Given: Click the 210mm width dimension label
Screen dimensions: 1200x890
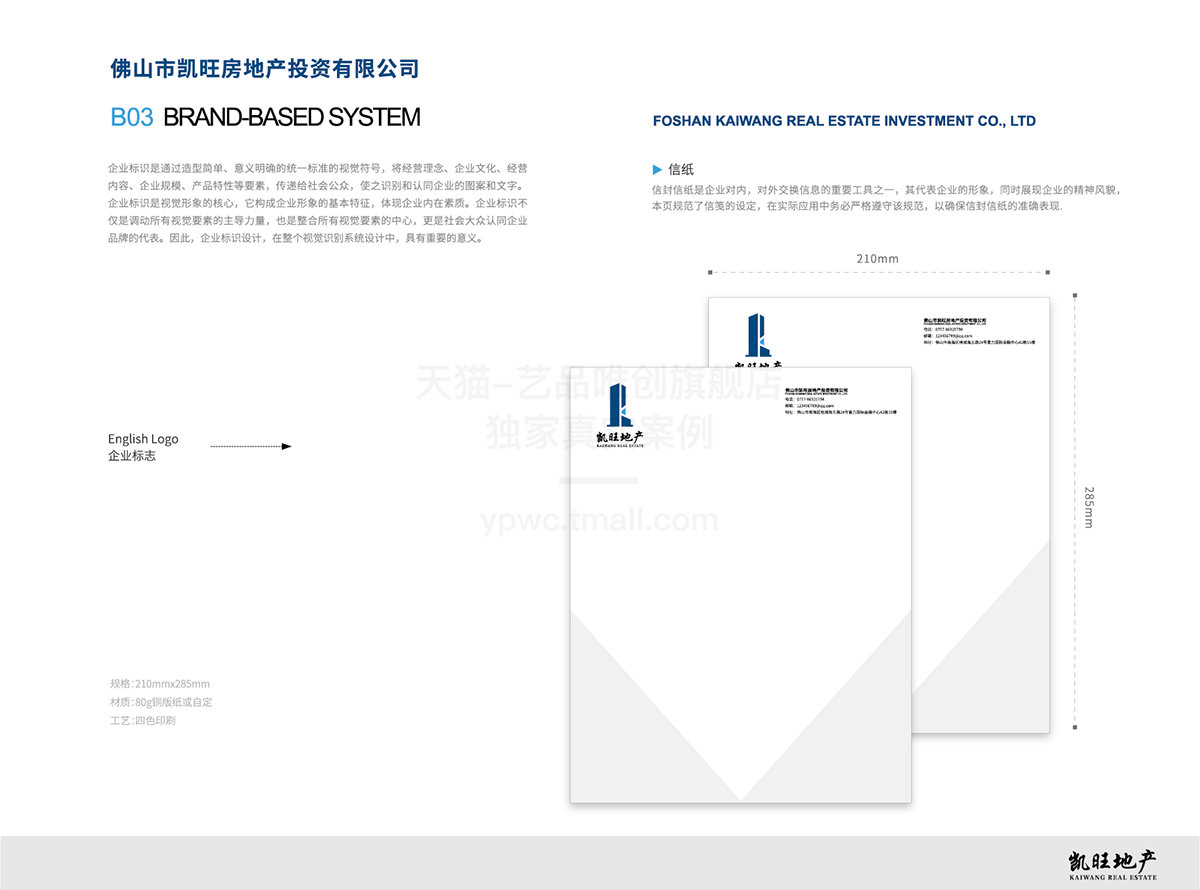Looking at the screenshot, I should pos(877,258).
